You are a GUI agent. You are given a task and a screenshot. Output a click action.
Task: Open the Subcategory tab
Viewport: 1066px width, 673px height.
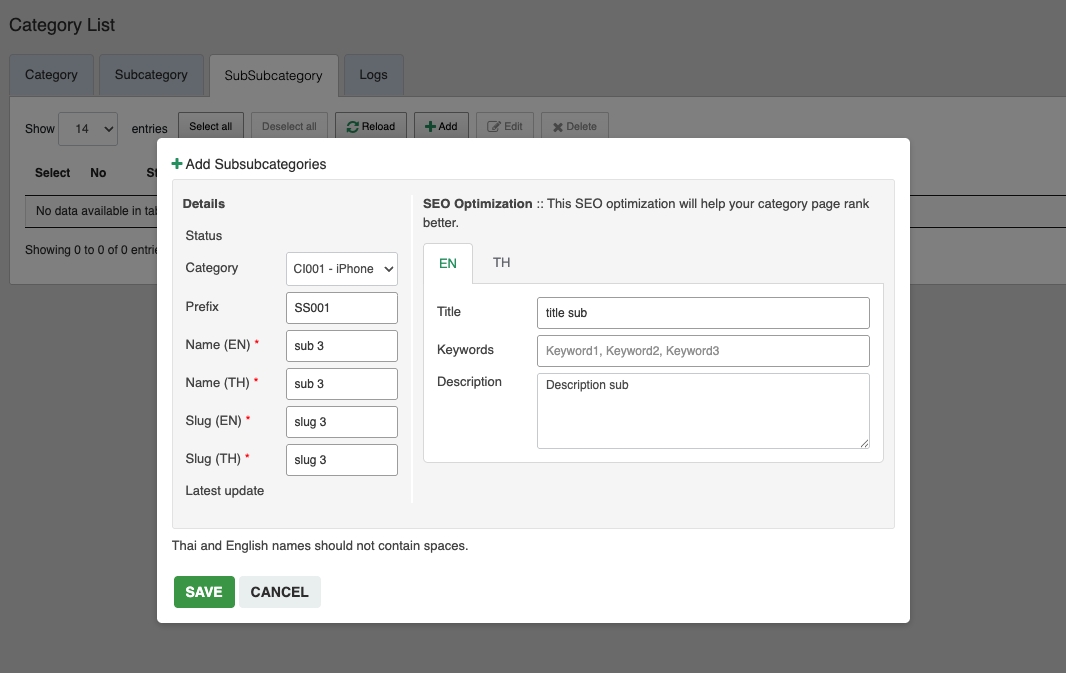click(151, 75)
